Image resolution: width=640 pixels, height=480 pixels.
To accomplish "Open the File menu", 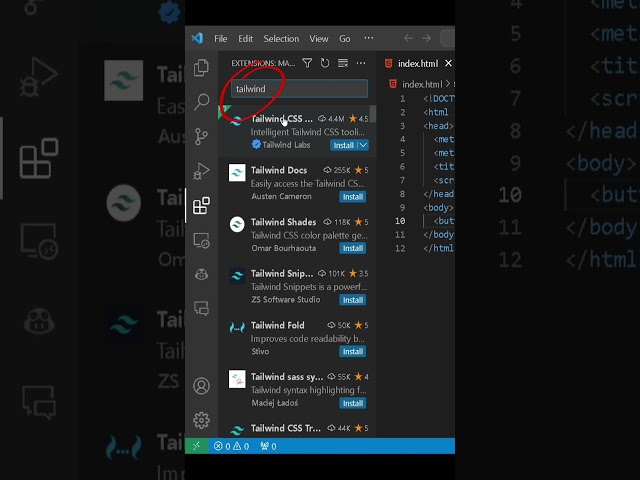I will [x=220, y=38].
